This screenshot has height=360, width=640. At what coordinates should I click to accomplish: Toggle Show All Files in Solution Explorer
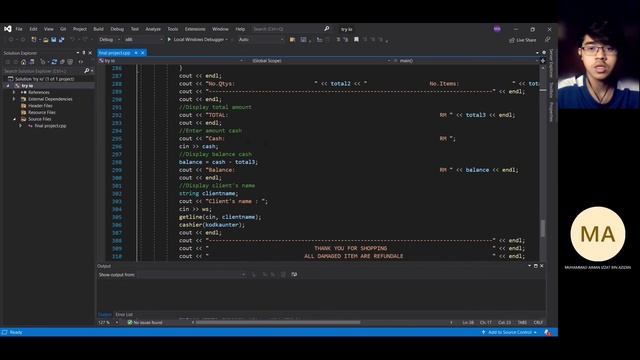[70, 62]
